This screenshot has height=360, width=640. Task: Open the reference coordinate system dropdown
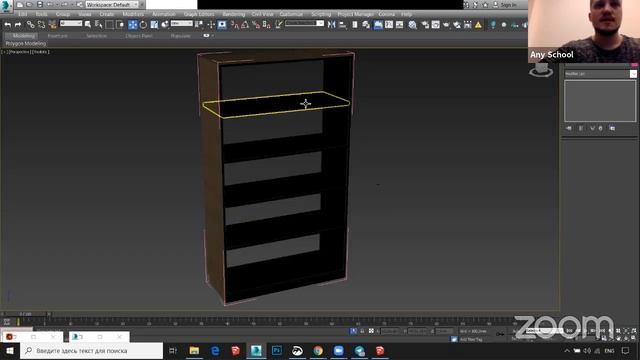pos(182,24)
